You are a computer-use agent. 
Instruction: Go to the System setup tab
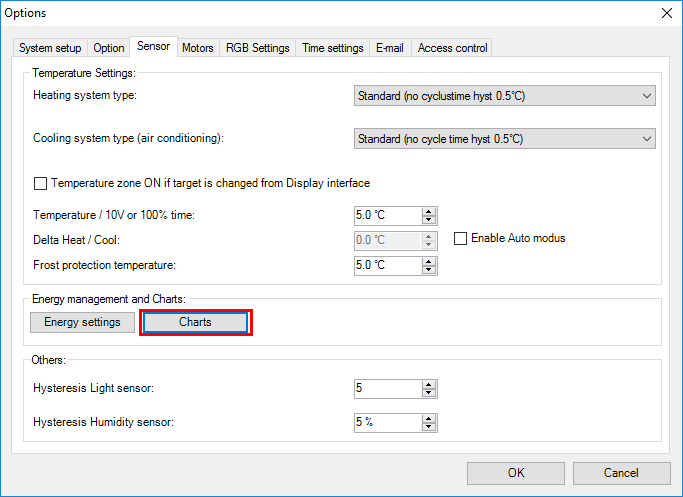pyautogui.click(x=51, y=48)
